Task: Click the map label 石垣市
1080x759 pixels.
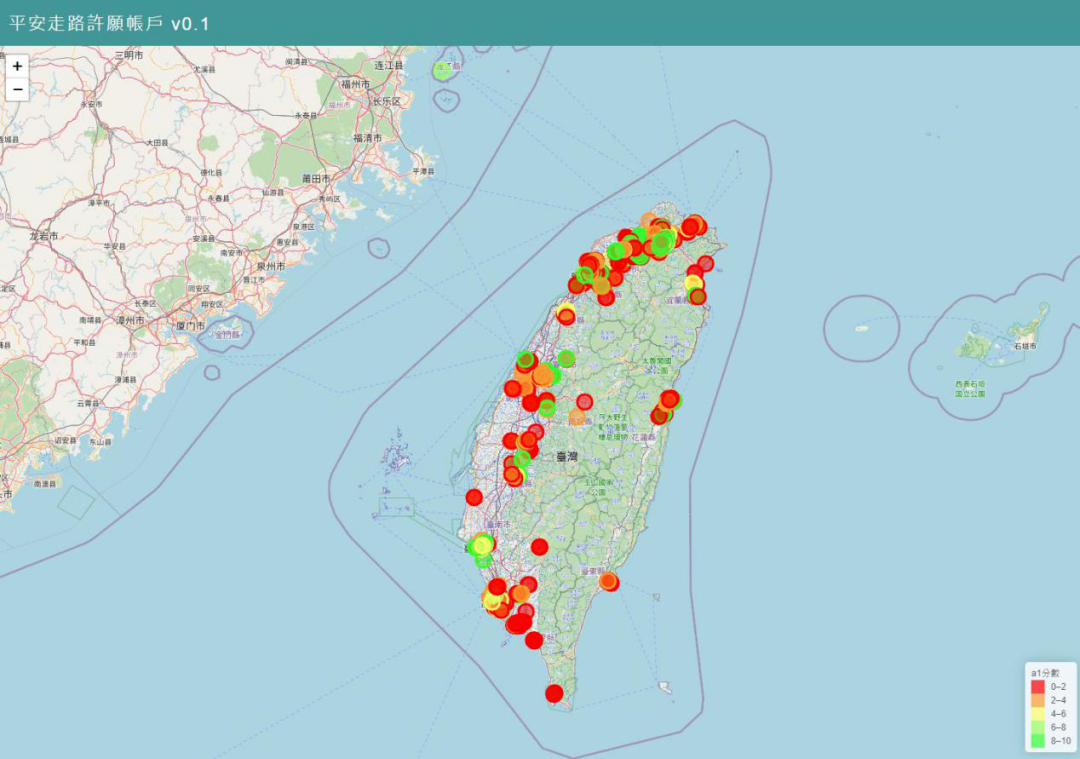Action: (1025, 346)
